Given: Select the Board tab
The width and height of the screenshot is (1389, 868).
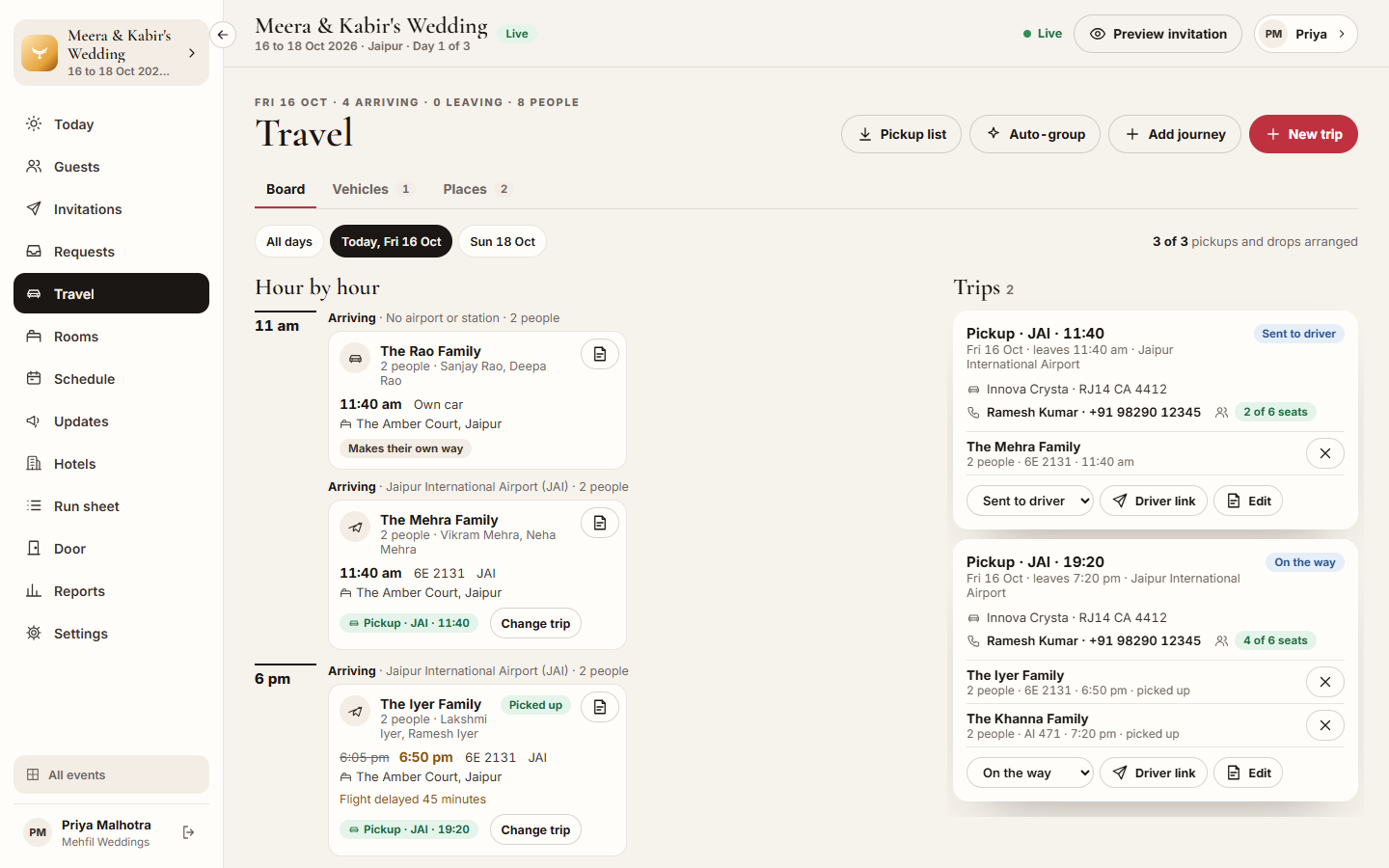Looking at the screenshot, I should (x=286, y=189).
